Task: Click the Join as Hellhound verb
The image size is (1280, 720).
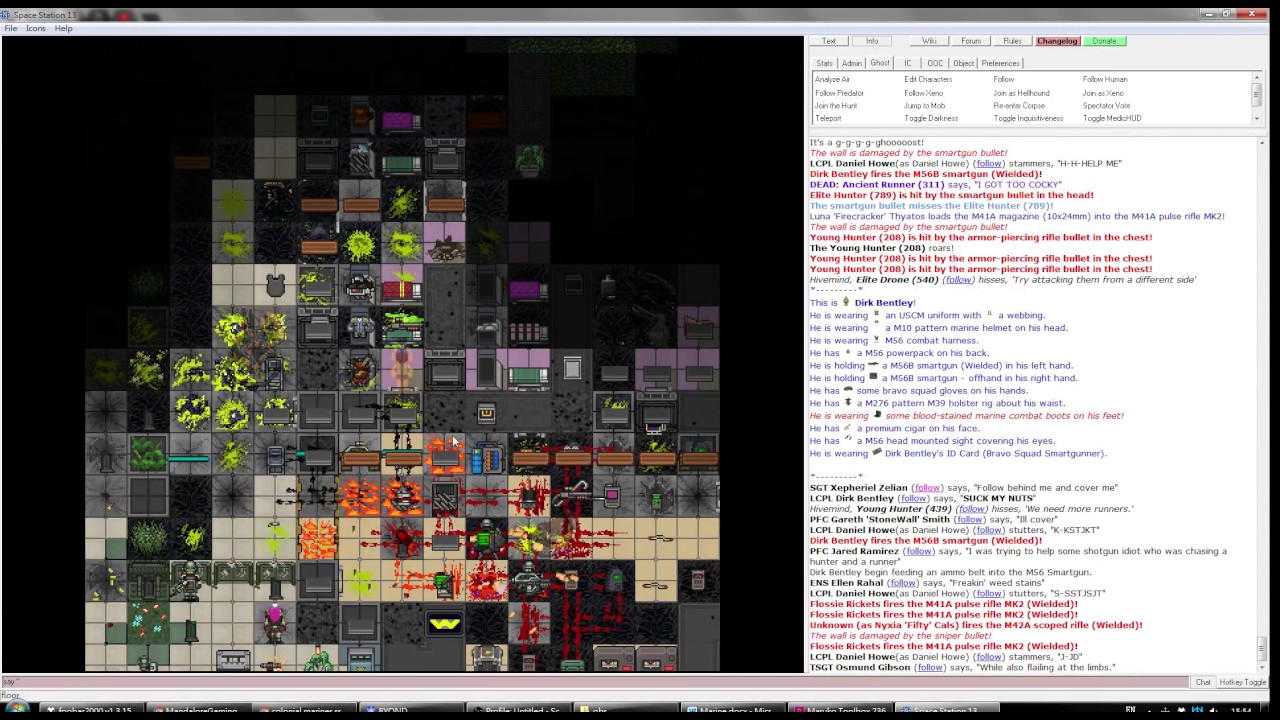Action: click(1021, 93)
